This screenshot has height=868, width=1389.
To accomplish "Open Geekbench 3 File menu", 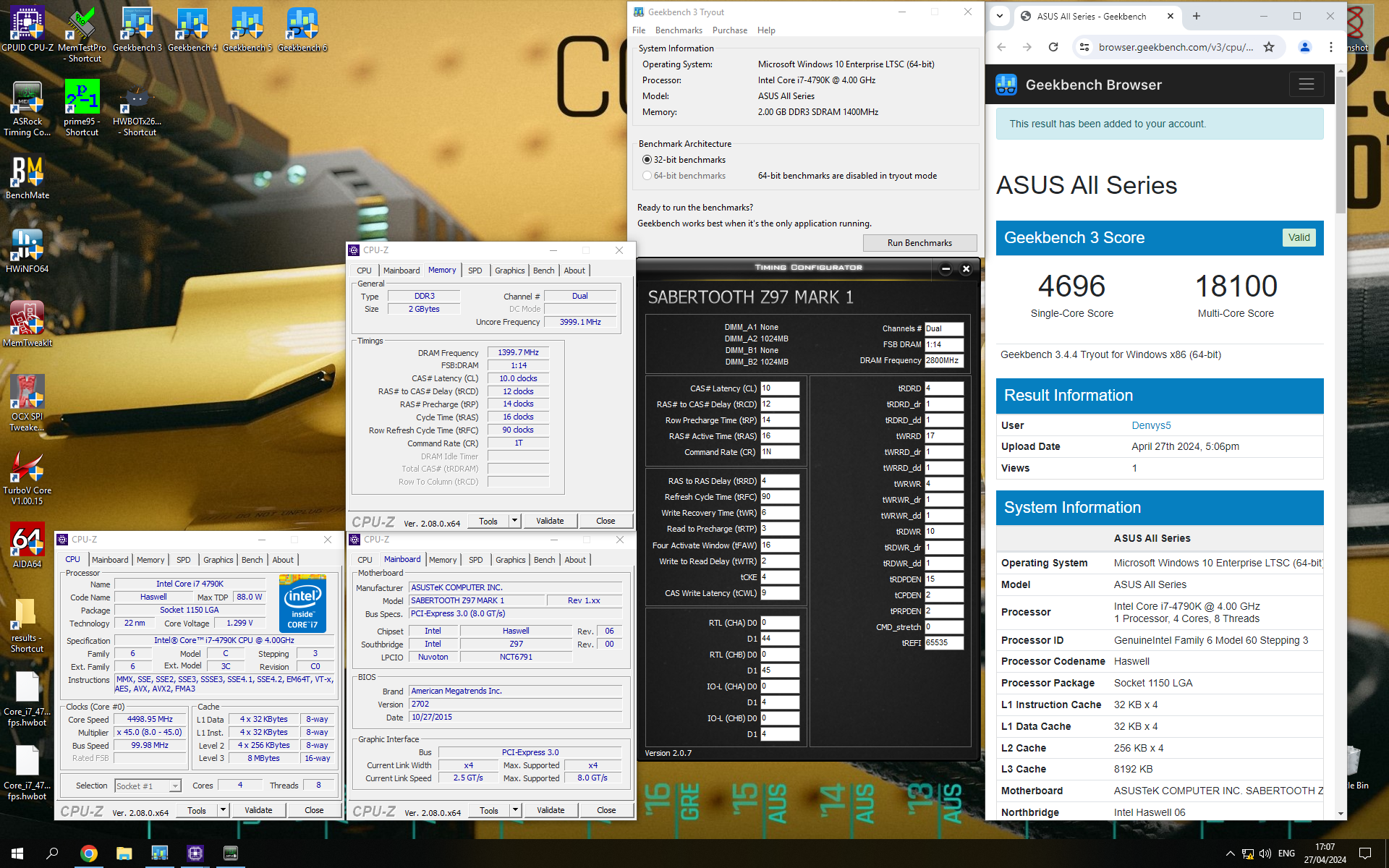I will point(639,30).
